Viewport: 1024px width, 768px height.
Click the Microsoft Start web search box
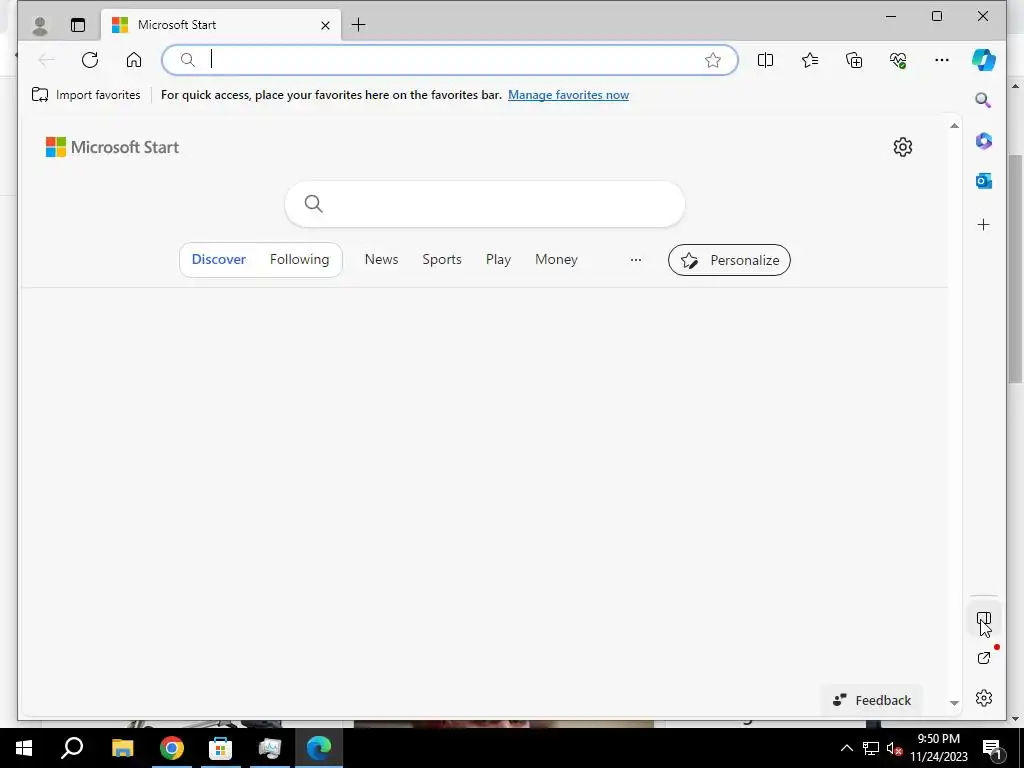click(485, 204)
